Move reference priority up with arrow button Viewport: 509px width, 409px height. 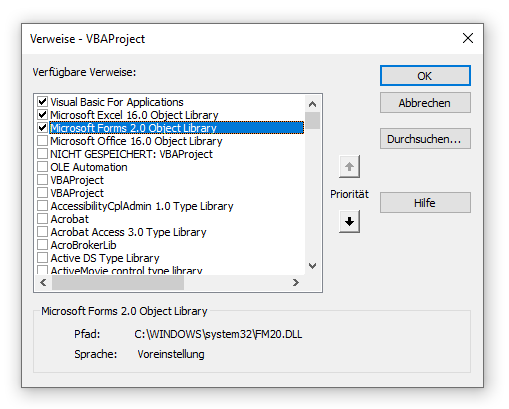(x=349, y=166)
